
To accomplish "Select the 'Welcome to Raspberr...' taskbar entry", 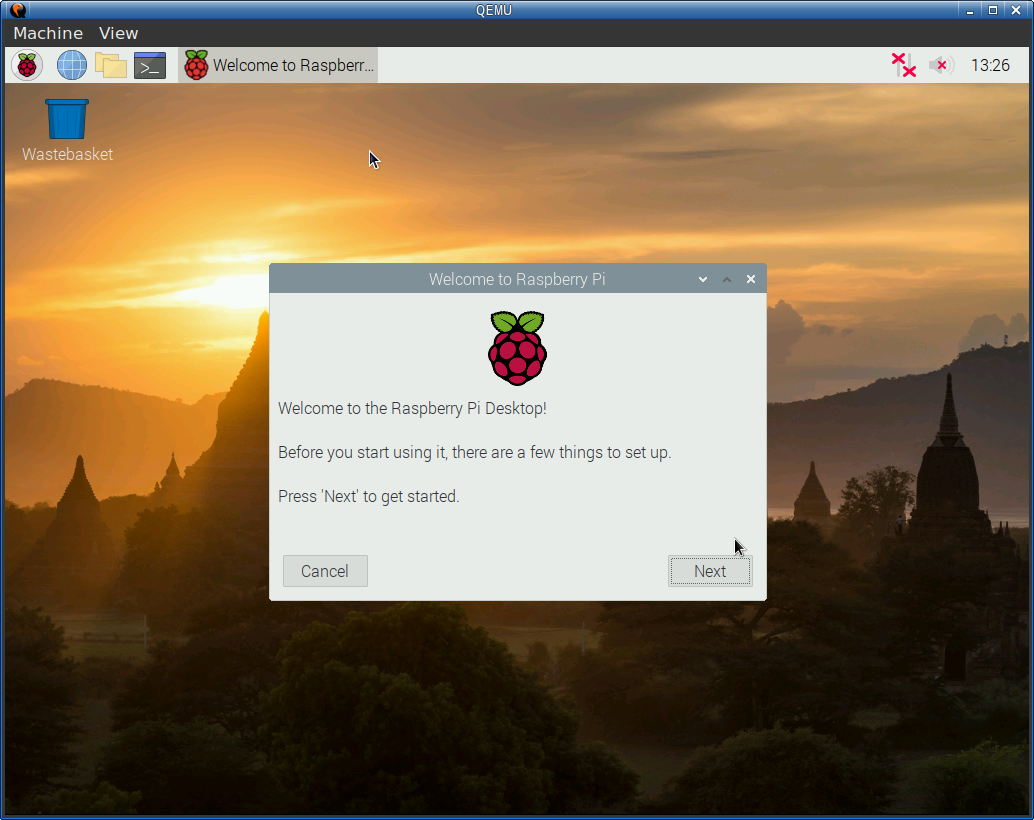I will pyautogui.click(x=278, y=65).
